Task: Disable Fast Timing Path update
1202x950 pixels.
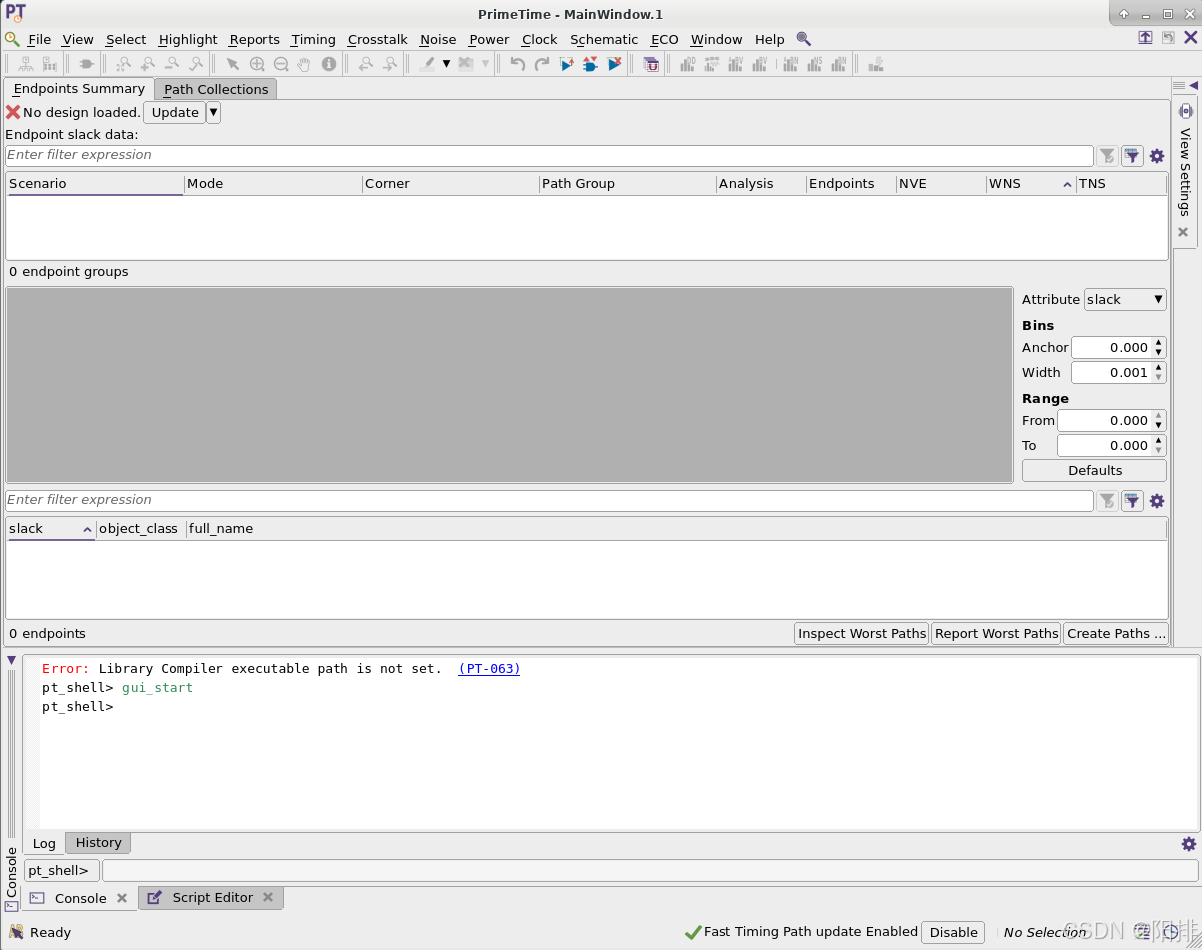Action: coord(953,932)
